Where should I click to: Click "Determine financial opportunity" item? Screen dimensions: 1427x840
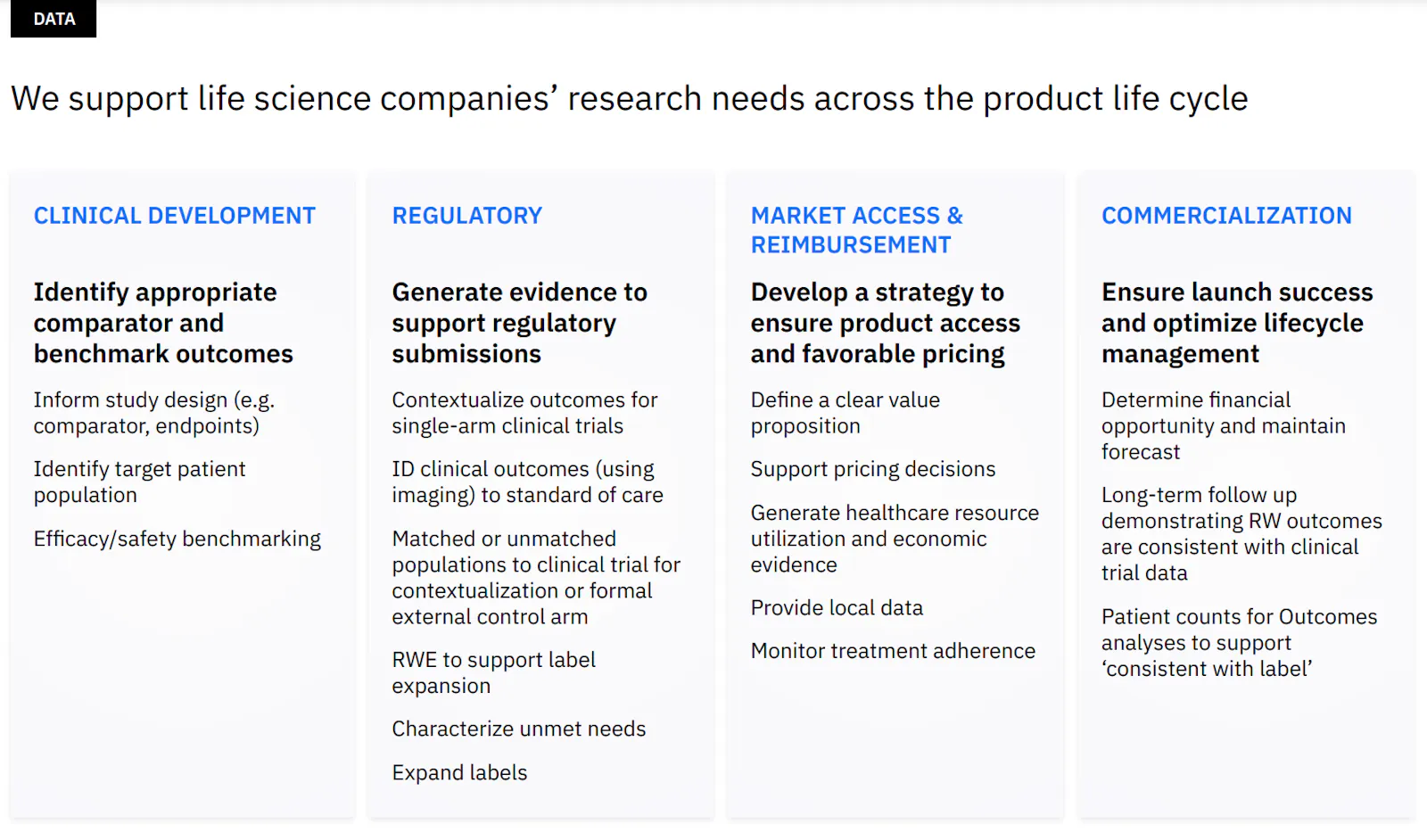pyautogui.click(x=1222, y=425)
